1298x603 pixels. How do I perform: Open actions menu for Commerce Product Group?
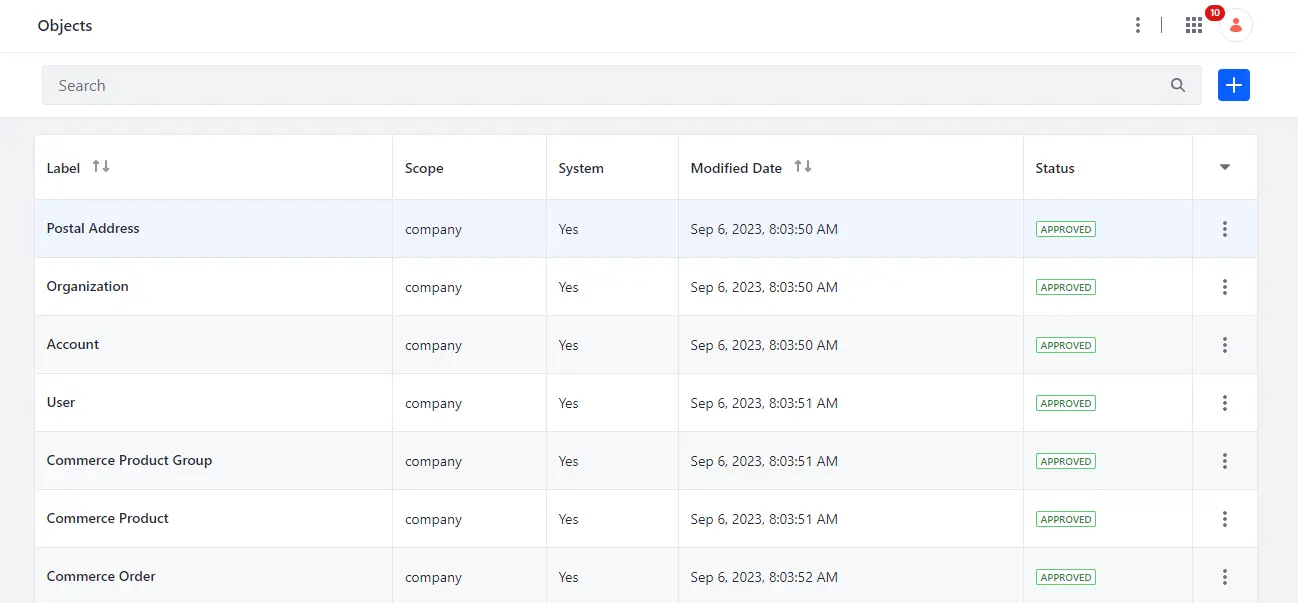click(x=1225, y=461)
